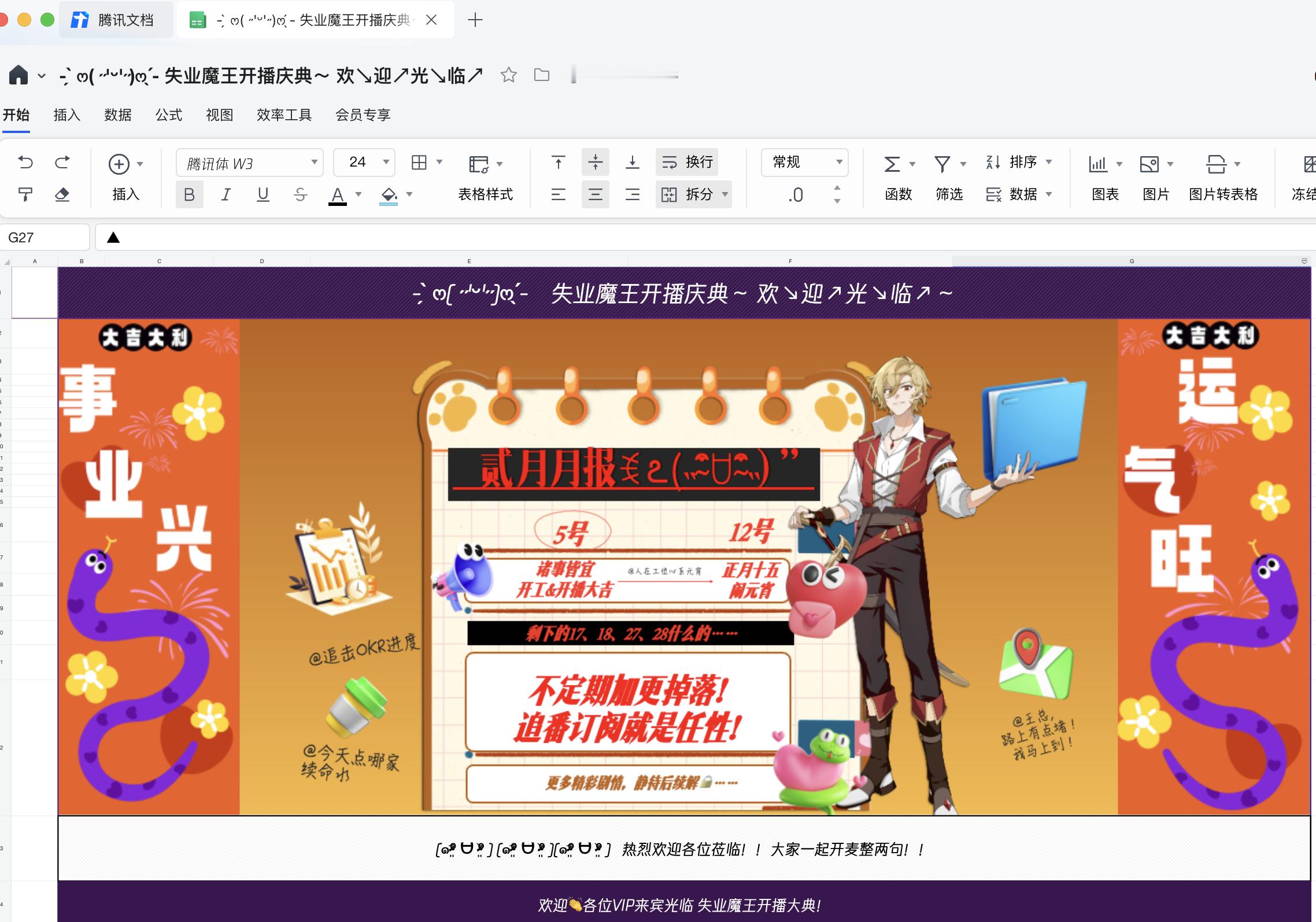1316x922 pixels.
Task: Click the cell borders icon
Action: [419, 163]
